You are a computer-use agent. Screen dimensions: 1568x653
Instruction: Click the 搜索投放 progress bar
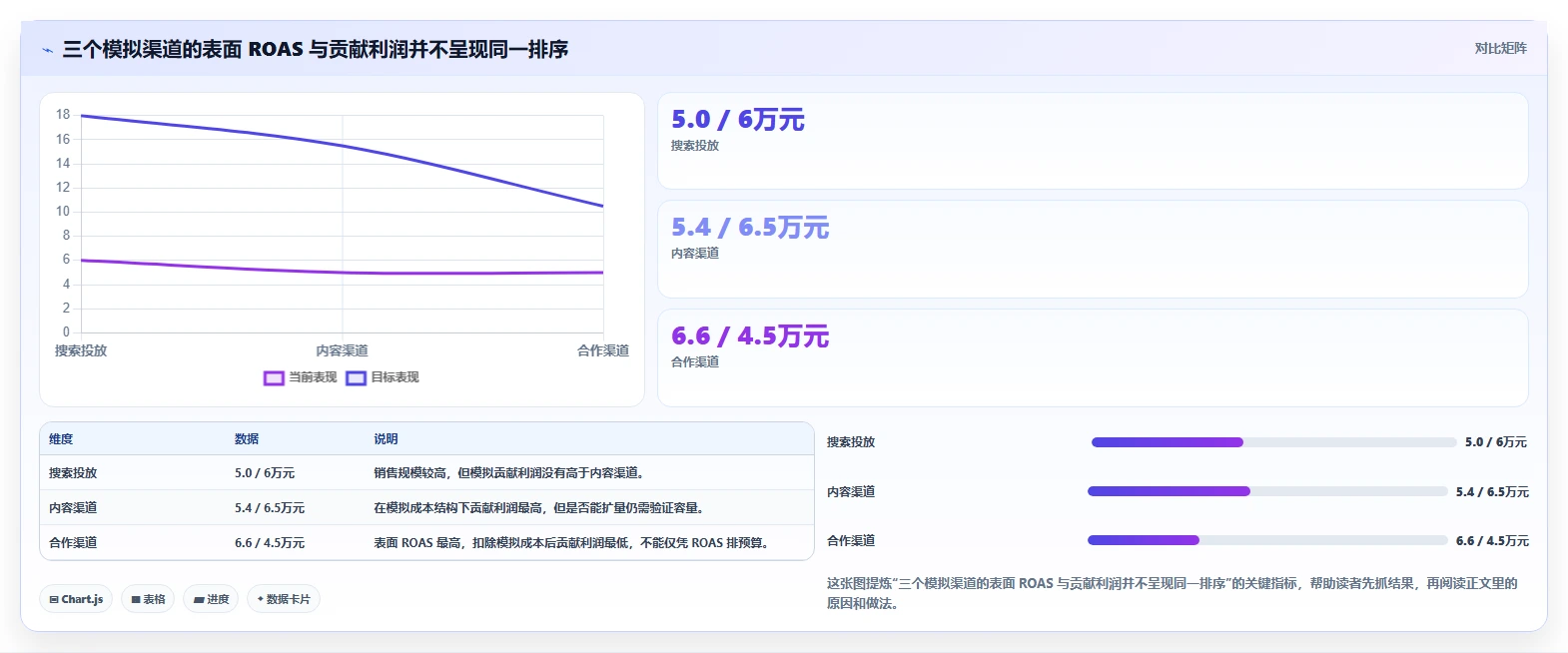tap(1273, 442)
